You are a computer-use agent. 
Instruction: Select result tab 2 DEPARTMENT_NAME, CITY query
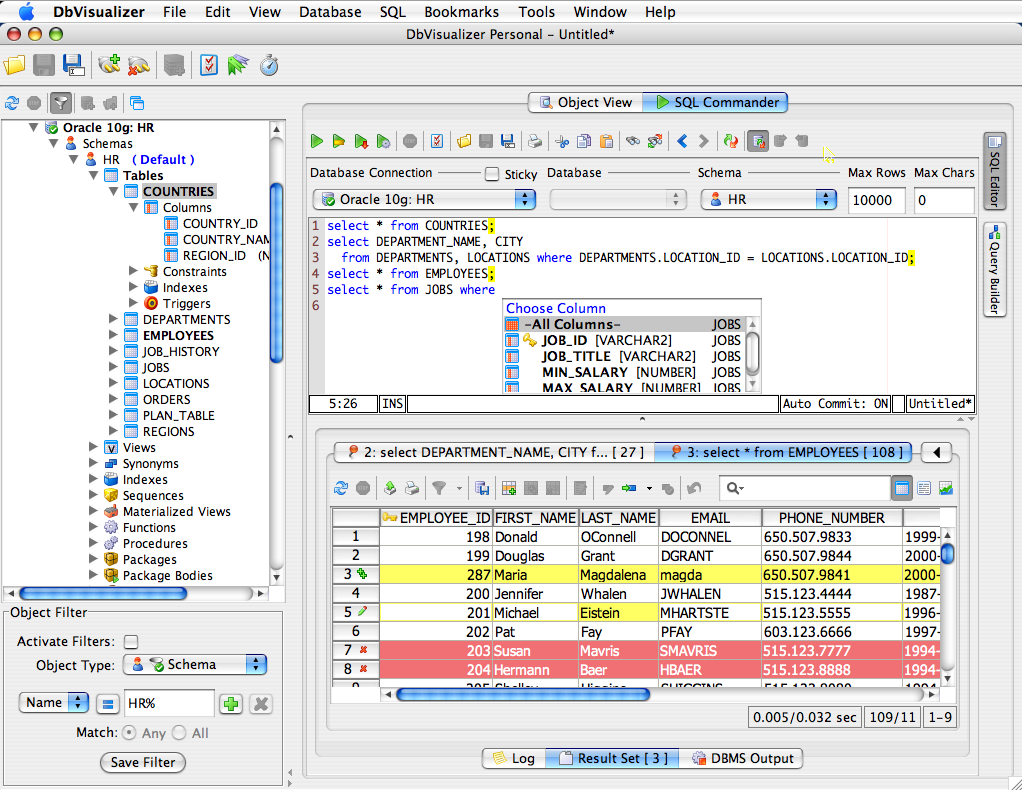495,452
